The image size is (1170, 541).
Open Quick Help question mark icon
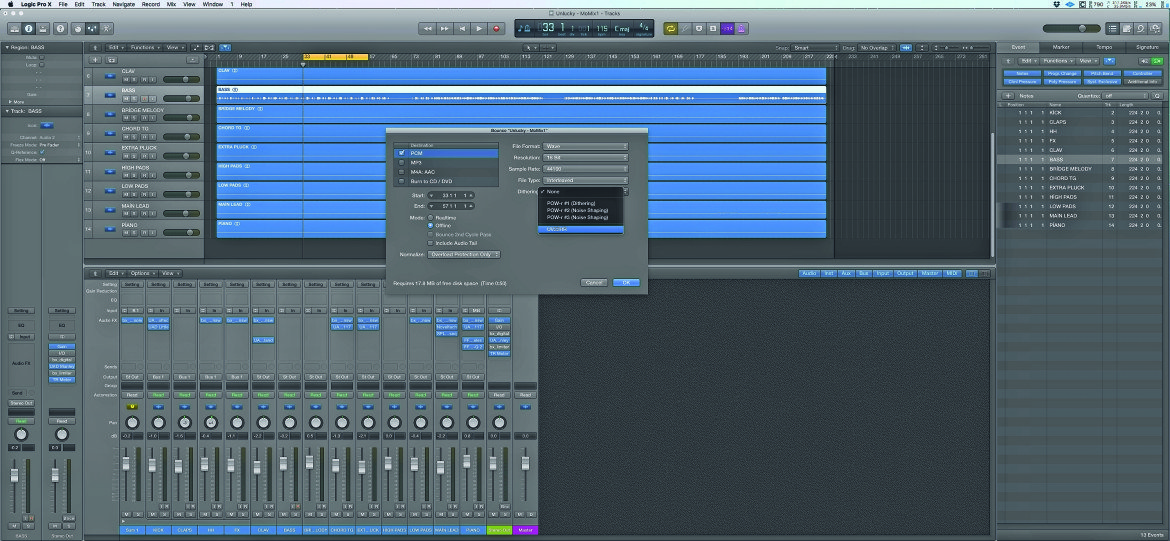[60, 28]
